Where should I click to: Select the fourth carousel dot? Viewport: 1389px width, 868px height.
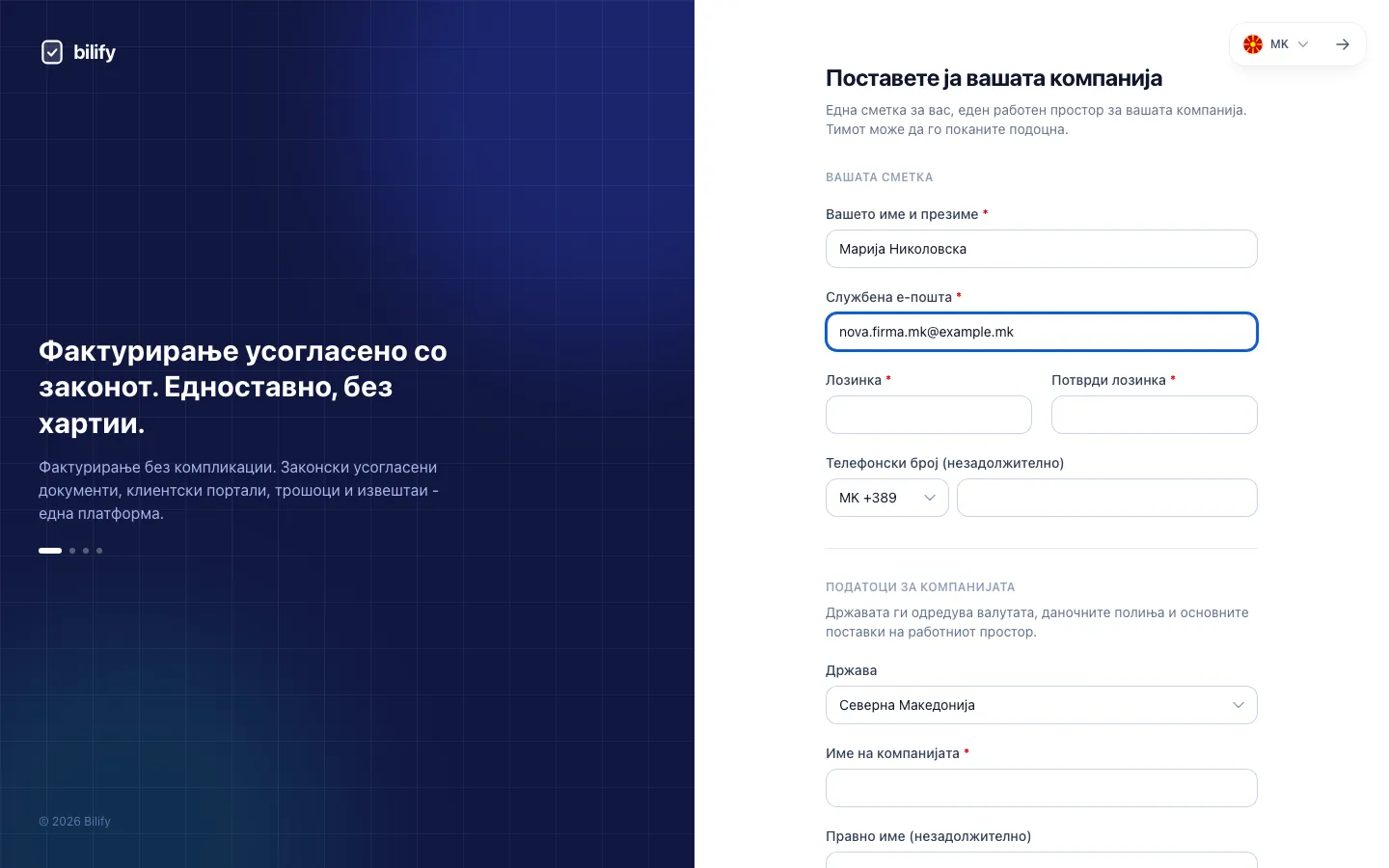[99, 551]
